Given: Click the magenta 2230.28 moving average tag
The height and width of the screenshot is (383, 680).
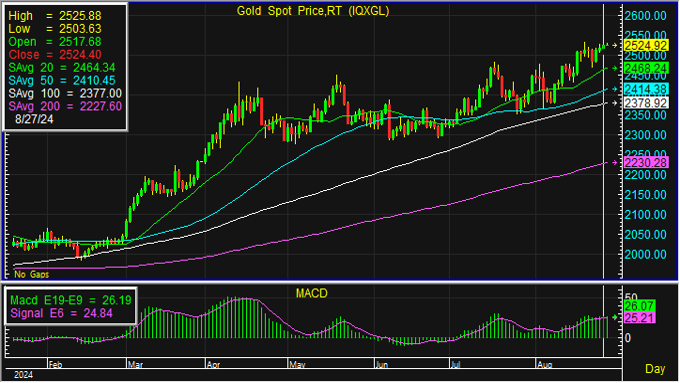Looking at the screenshot, I should click(x=646, y=163).
